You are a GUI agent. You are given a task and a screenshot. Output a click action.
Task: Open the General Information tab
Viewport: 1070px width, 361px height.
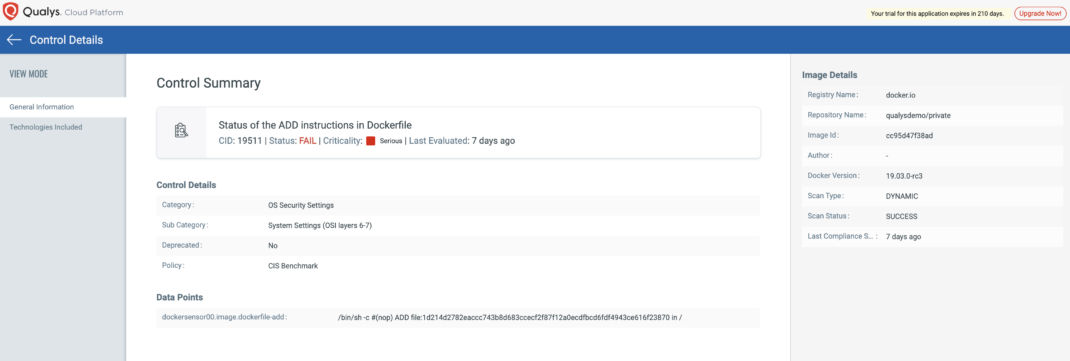[63, 107]
